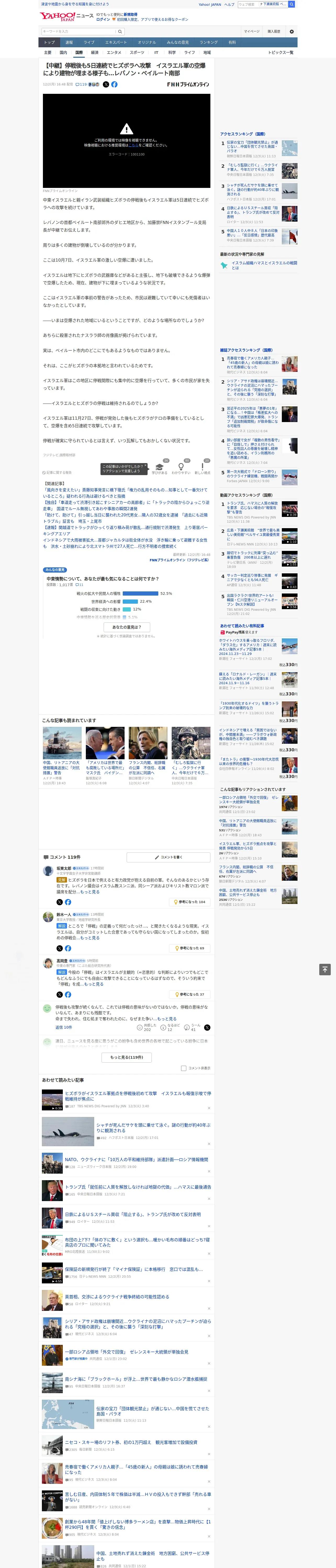Click the みんなの意見 poll label
This screenshot has width=336, height=1568.
point(55,570)
